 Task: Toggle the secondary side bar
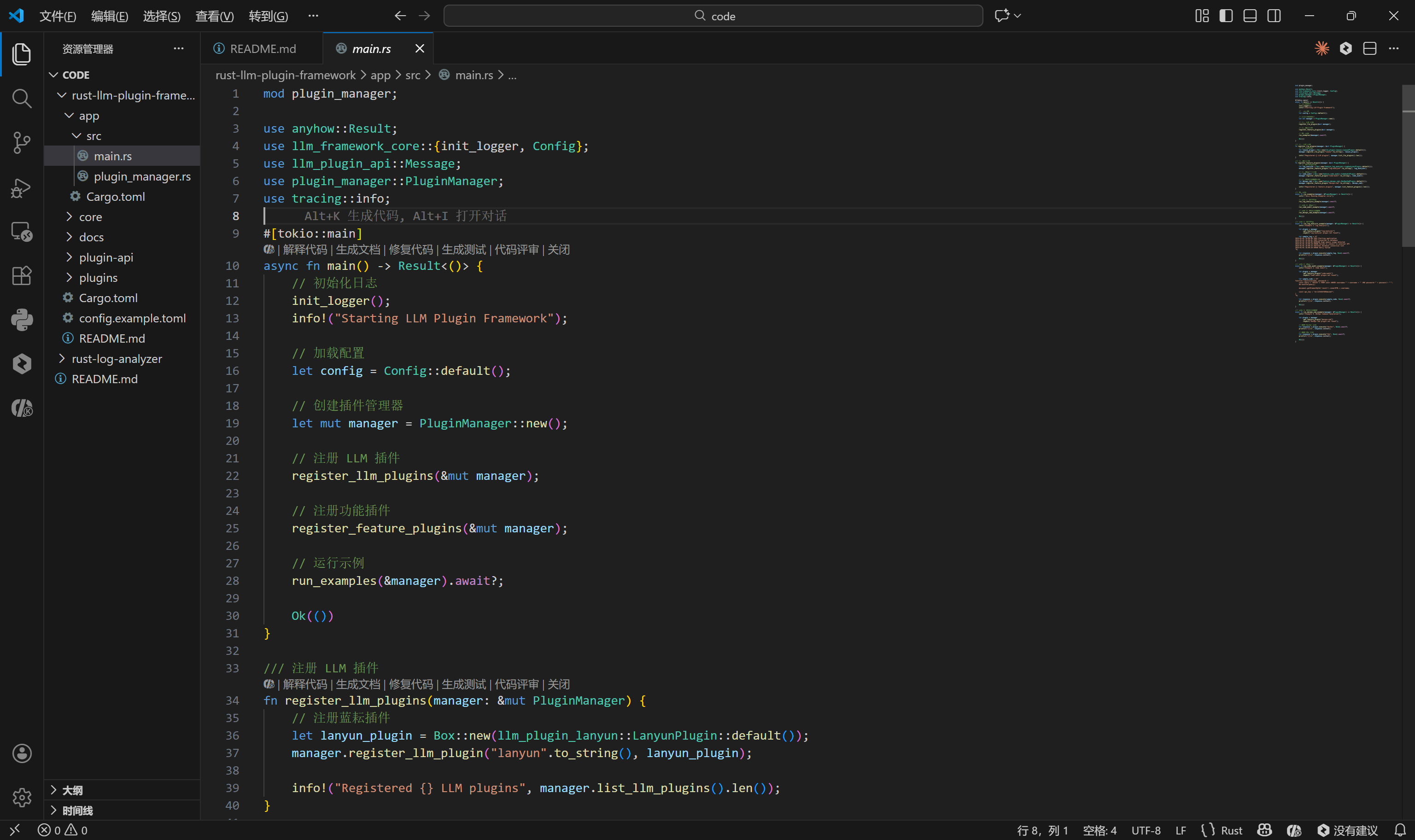click(1274, 16)
